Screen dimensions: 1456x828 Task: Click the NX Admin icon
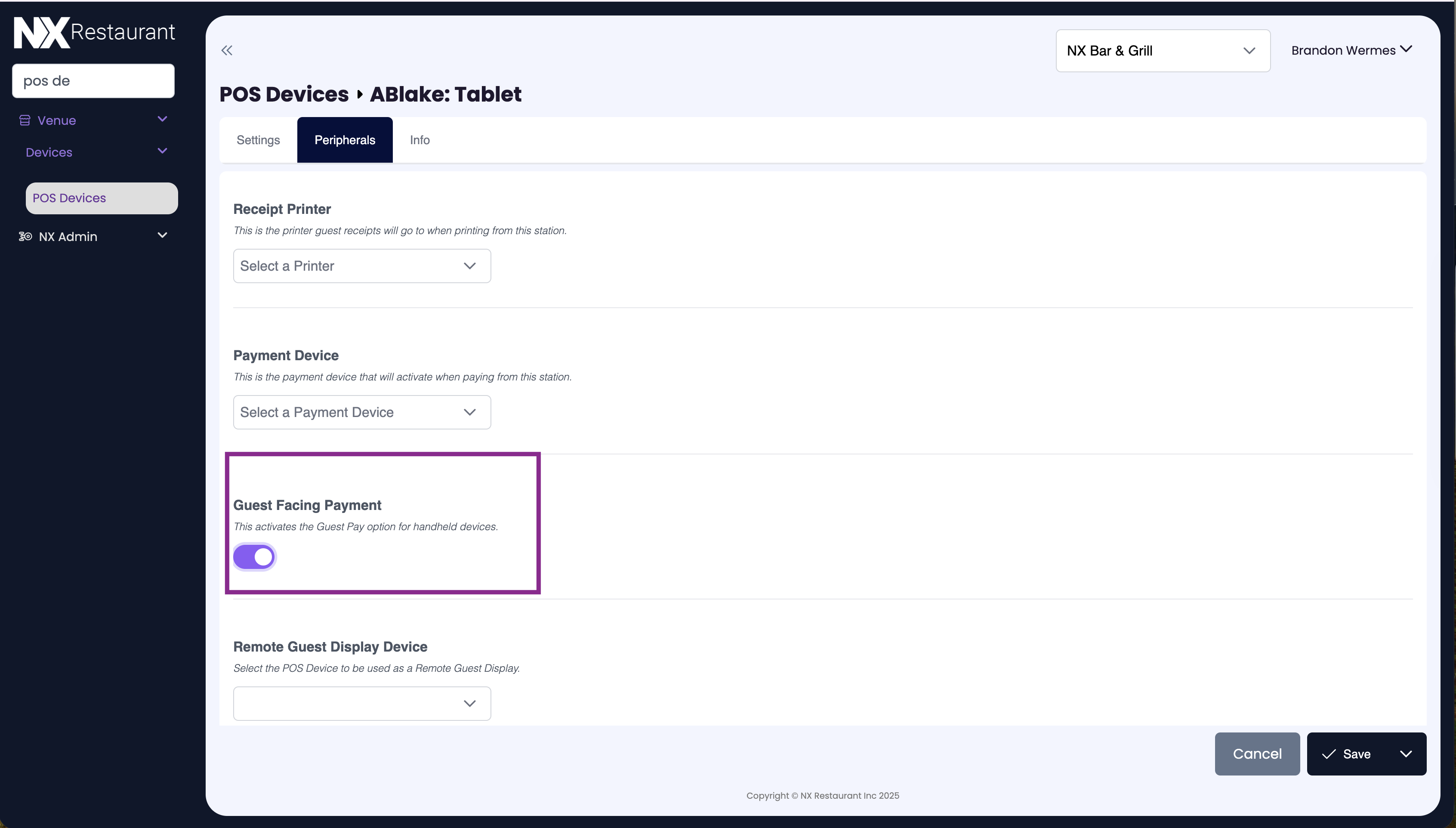25,237
